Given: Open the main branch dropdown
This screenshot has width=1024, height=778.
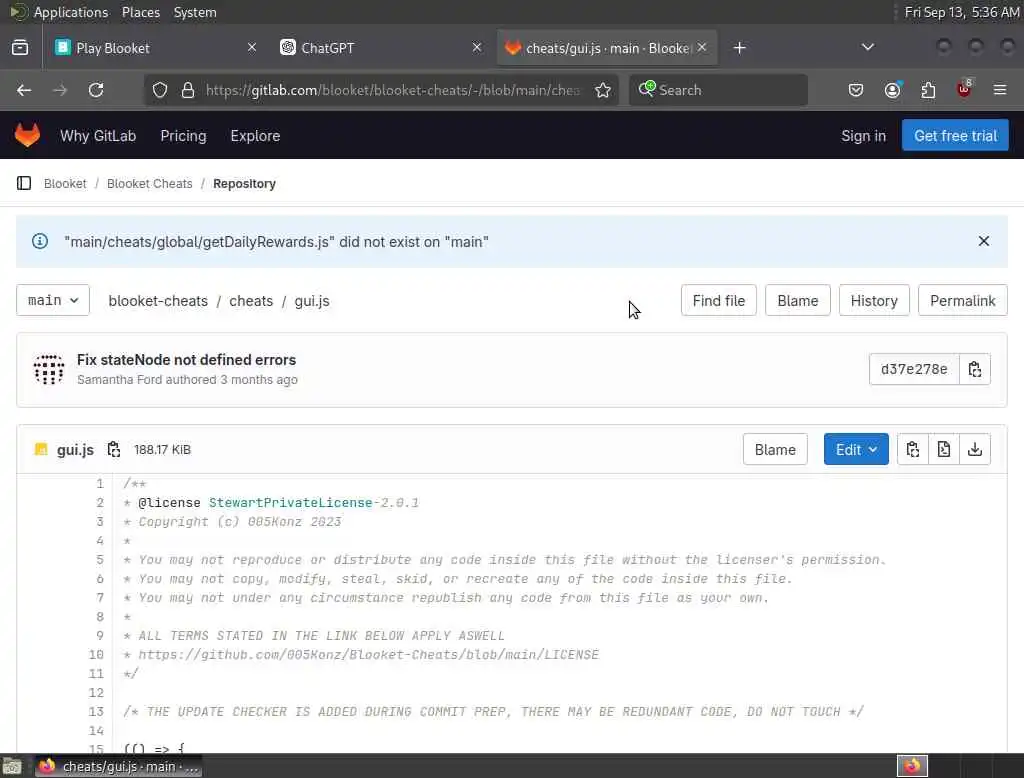Looking at the screenshot, I should (53, 300).
